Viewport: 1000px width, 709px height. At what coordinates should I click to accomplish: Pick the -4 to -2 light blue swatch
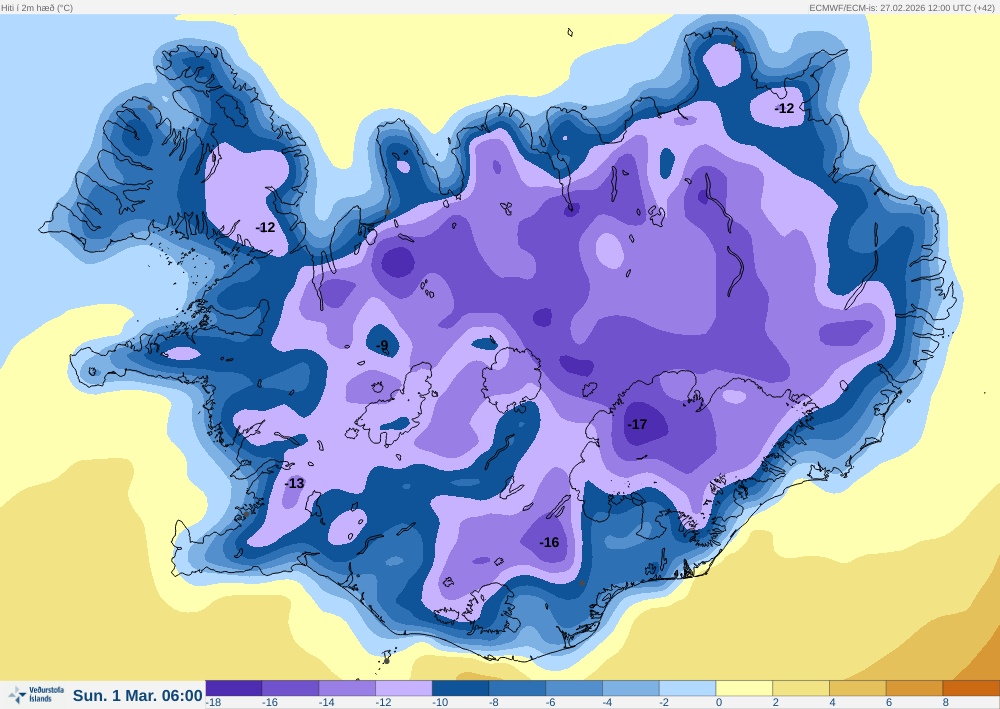click(x=631, y=688)
